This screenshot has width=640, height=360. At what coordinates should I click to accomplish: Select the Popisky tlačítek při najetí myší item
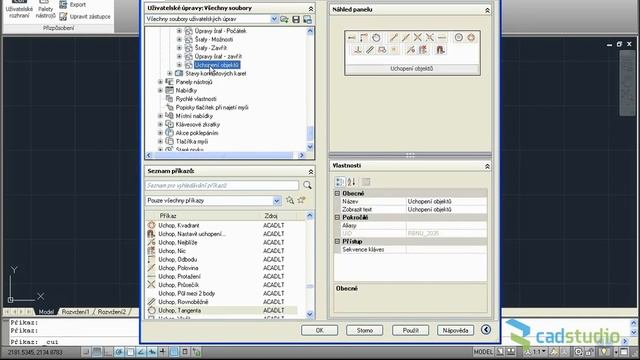(x=212, y=108)
